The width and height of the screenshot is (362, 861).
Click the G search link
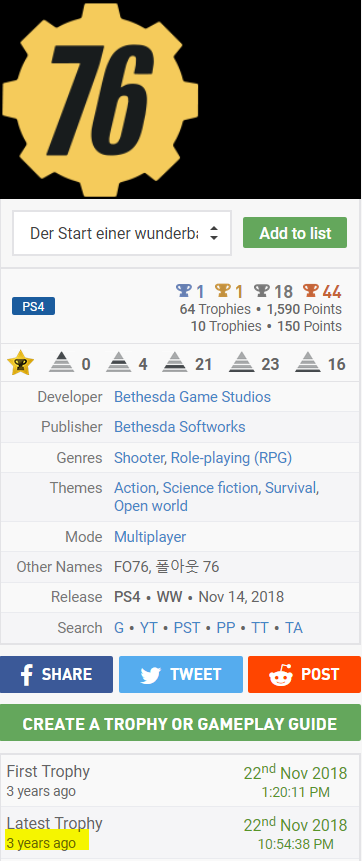point(119,628)
